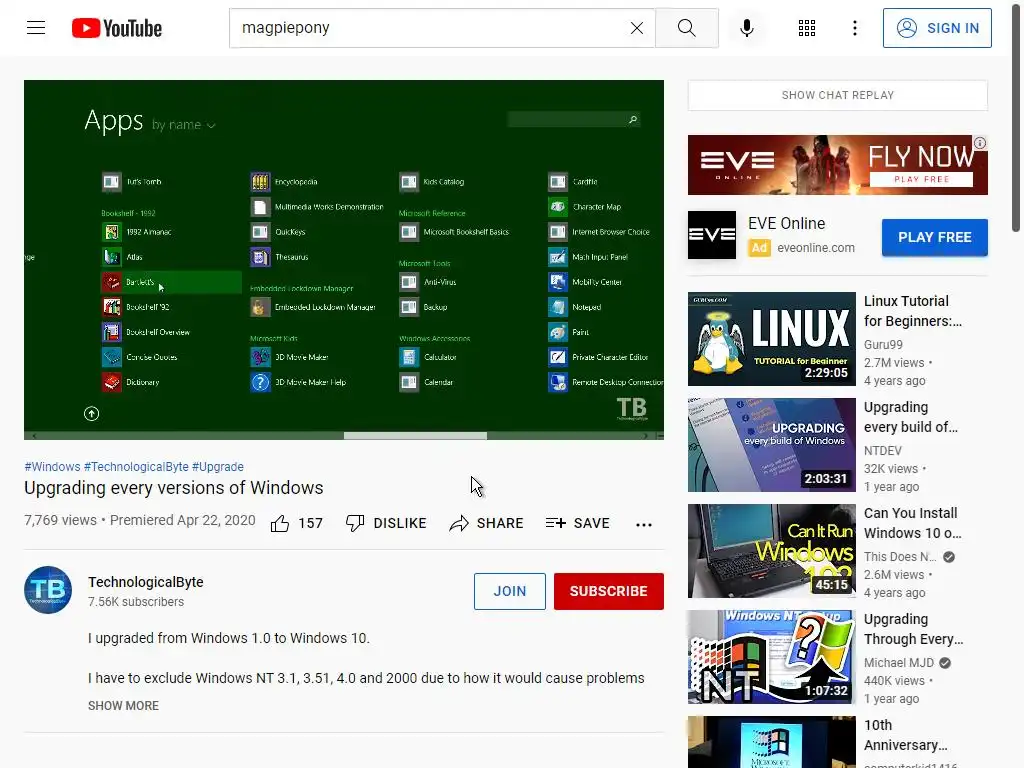The width and height of the screenshot is (1024, 768).
Task: Open the settings three-dot menu in header
Action: coord(855,28)
